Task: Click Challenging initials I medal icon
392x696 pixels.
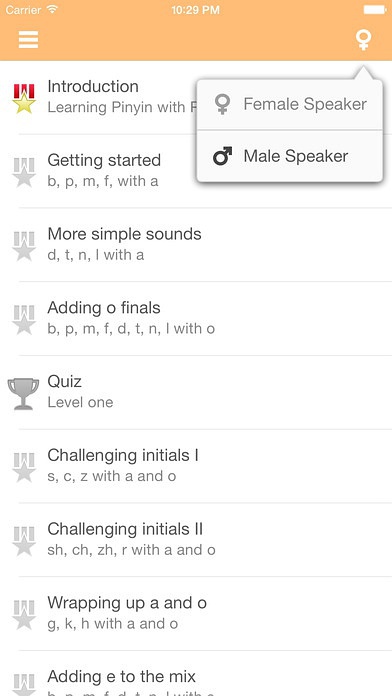Action: pos(24,467)
